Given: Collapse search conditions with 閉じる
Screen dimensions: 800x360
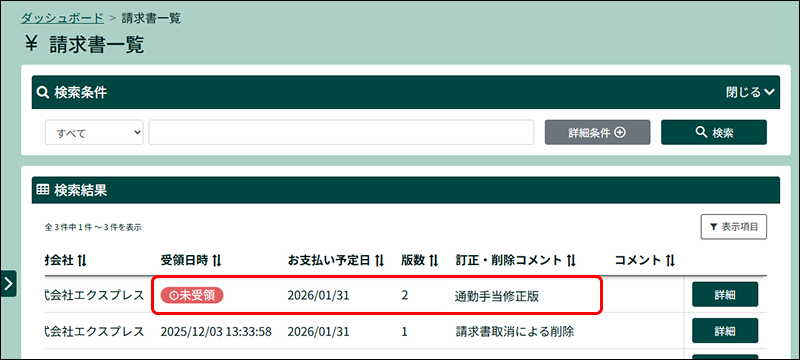Looking at the screenshot, I should [751, 92].
